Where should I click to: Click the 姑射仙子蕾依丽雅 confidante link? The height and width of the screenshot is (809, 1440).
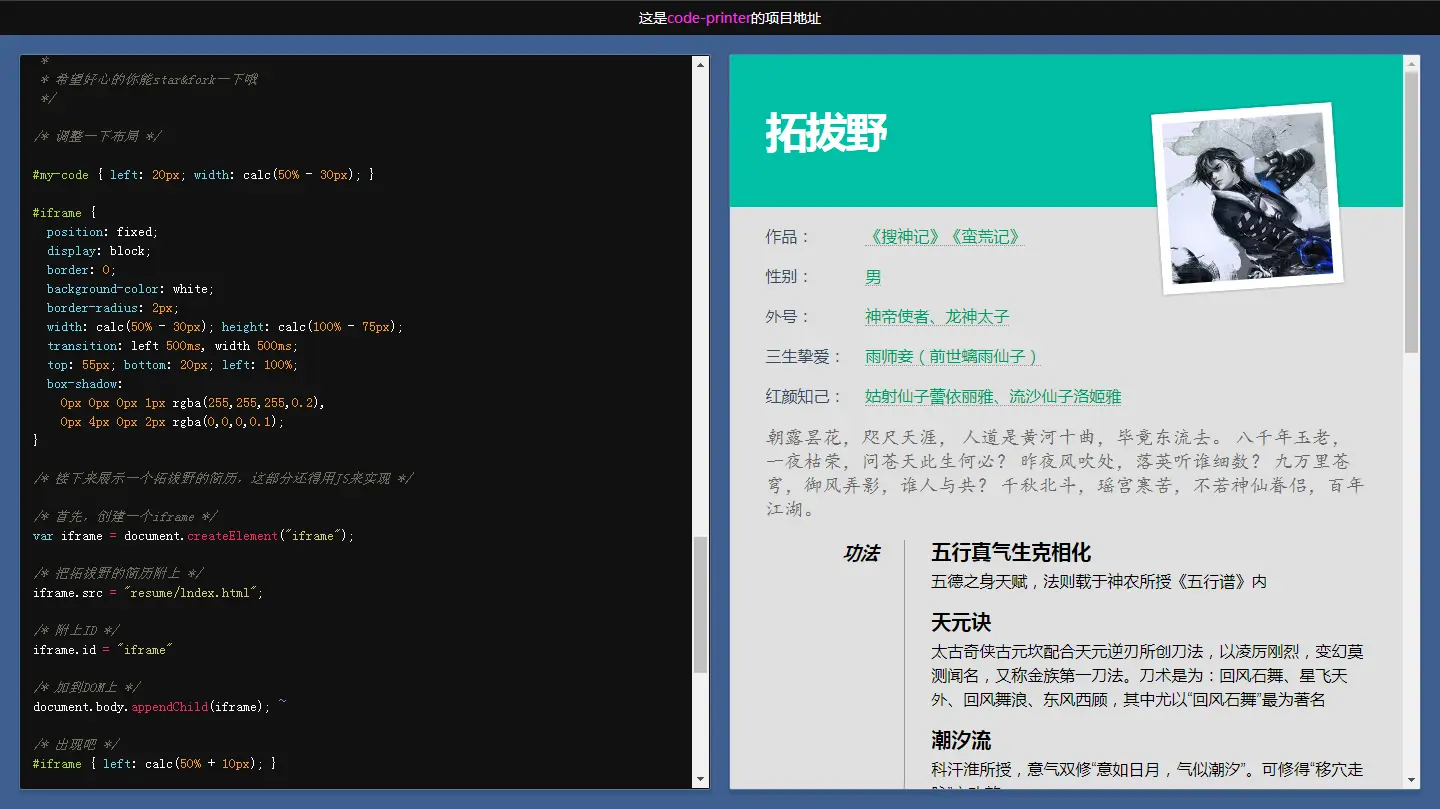coord(928,397)
